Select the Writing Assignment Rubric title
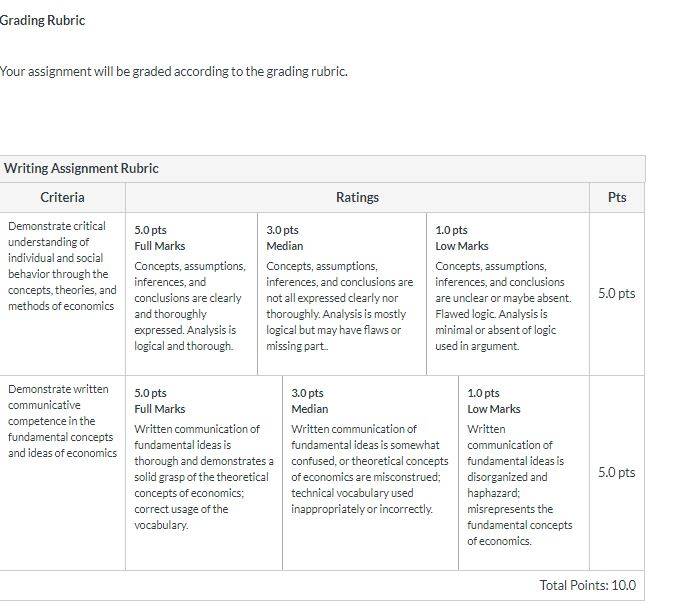 [81, 168]
